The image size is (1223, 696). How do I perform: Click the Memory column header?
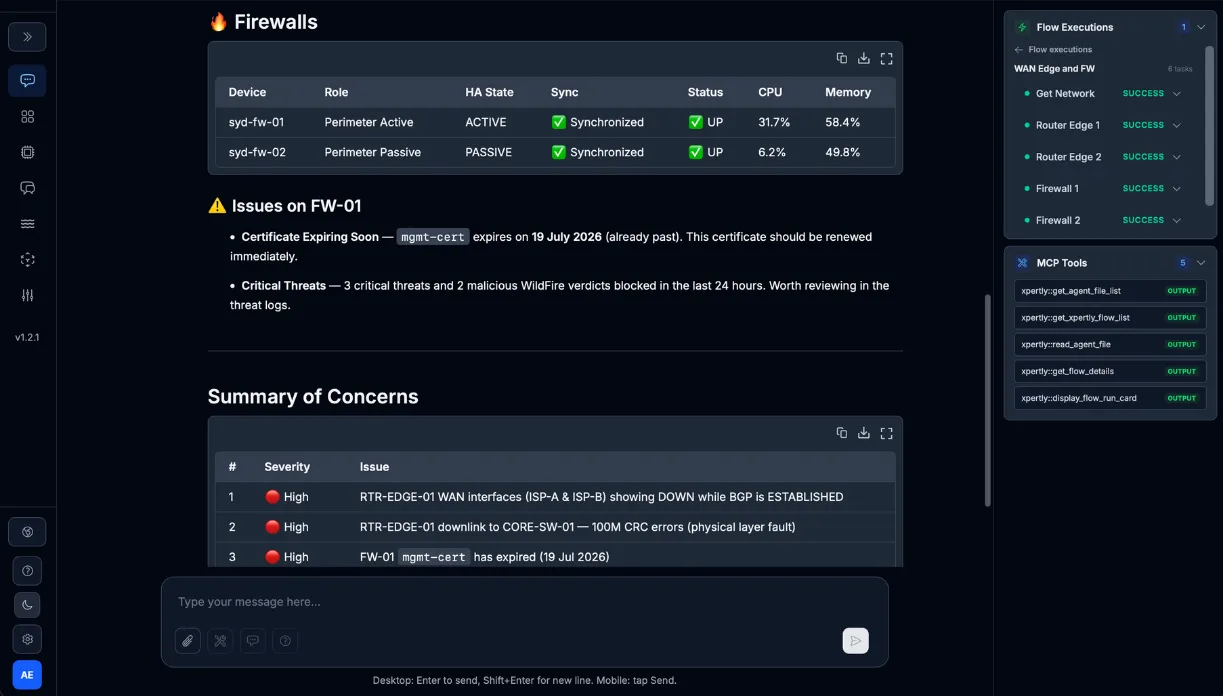848,92
